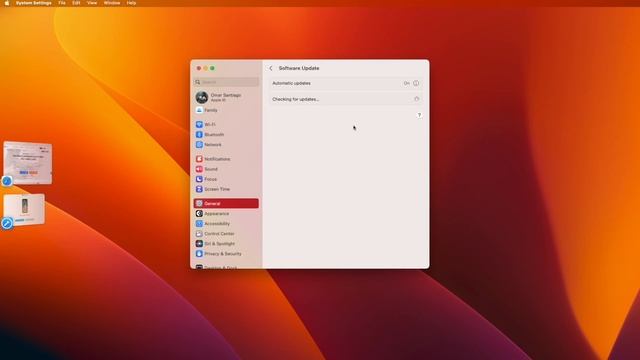The height and width of the screenshot is (360, 640).
Task: Open the System Settings menu in the menu bar
Action: [x=33, y=3]
